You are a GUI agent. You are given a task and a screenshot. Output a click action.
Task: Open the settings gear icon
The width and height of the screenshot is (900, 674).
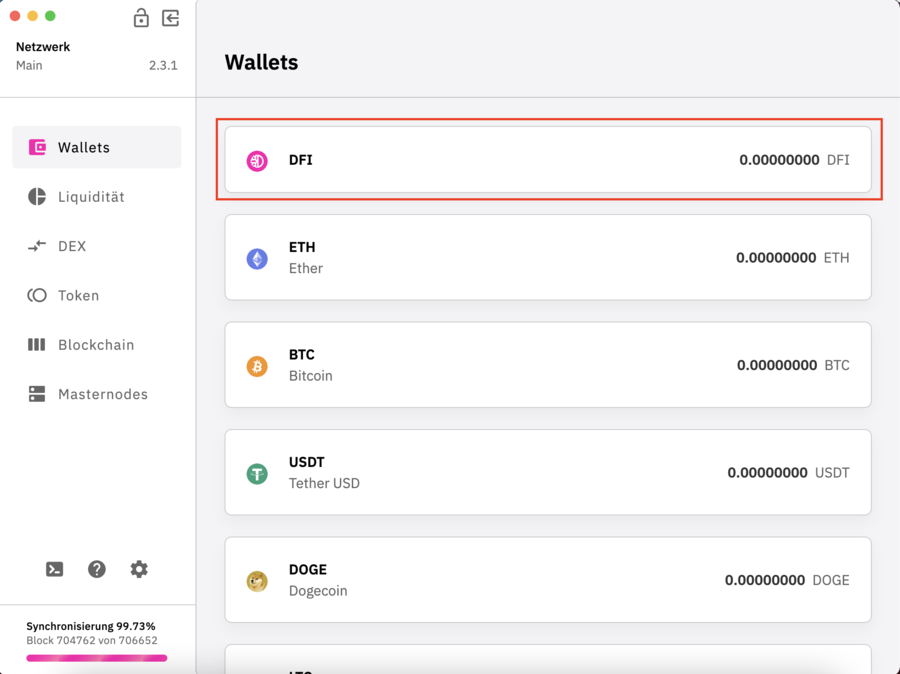138,568
